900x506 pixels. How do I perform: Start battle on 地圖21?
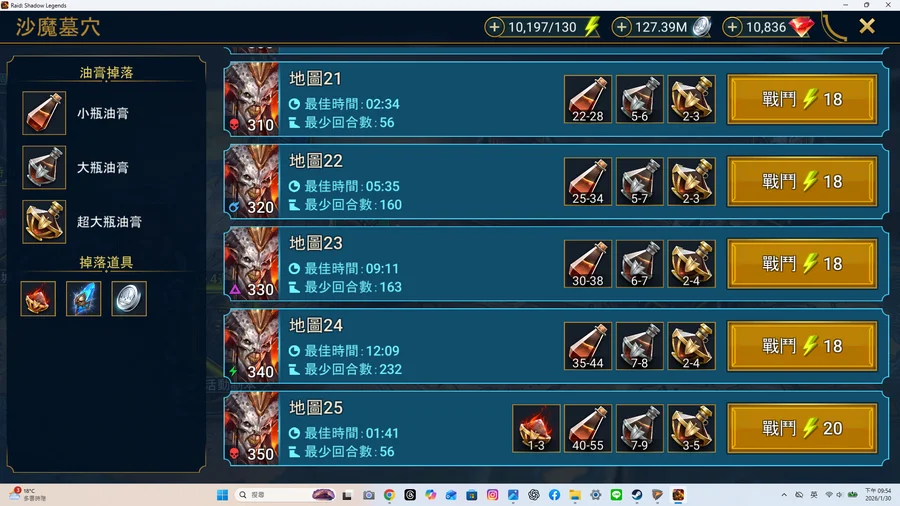click(802, 99)
